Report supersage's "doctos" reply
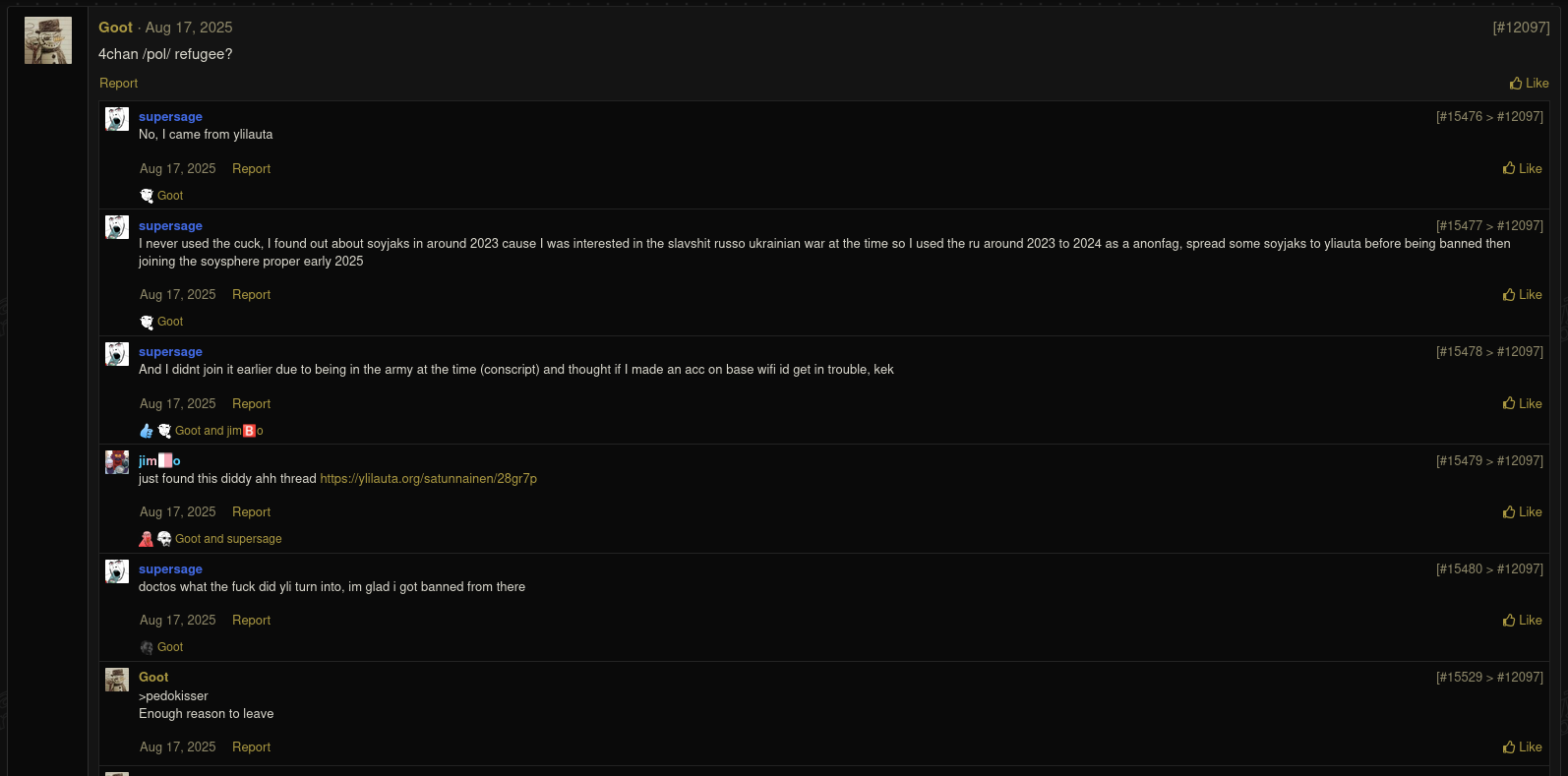Image resolution: width=1568 pixels, height=776 pixels. point(251,621)
